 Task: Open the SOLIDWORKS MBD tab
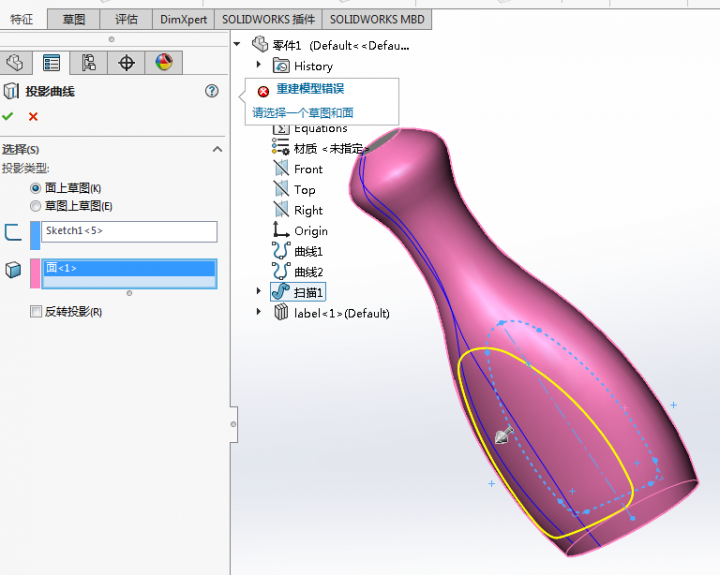(x=374, y=19)
